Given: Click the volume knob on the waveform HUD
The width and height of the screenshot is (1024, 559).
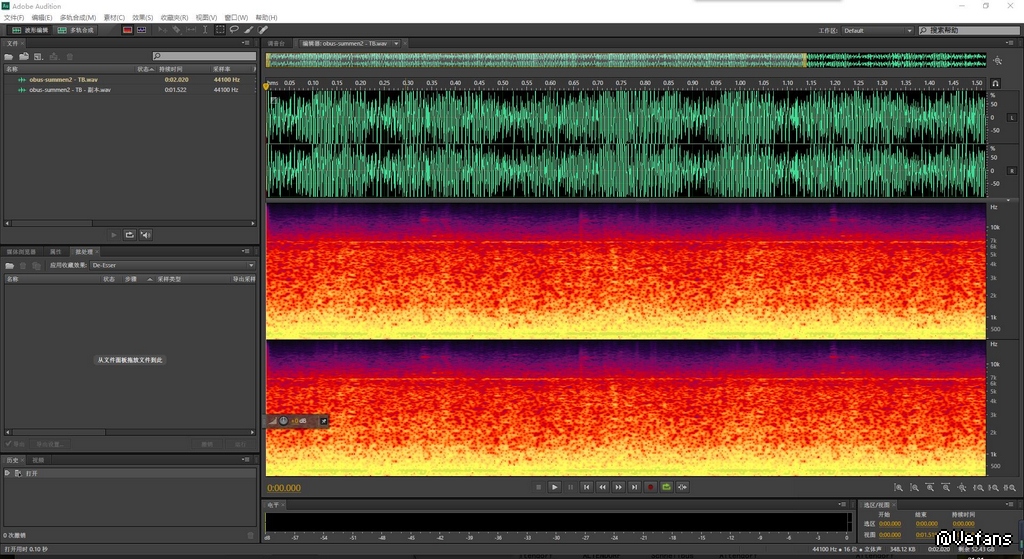Looking at the screenshot, I should [x=283, y=420].
